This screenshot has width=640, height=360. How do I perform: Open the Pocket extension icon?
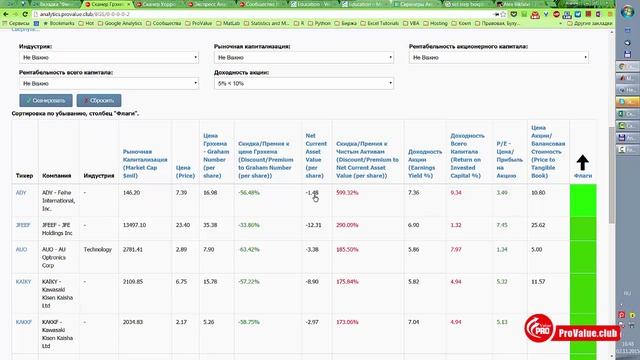click(x=514, y=14)
